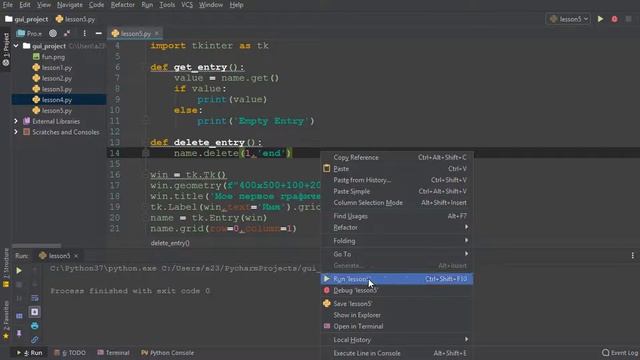Hide the Project panel with minus icon

click(x=98, y=33)
